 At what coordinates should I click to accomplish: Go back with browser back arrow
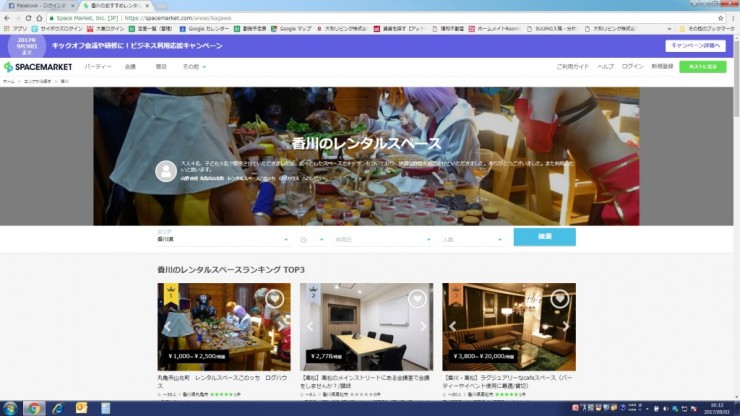pyautogui.click(x=7, y=18)
